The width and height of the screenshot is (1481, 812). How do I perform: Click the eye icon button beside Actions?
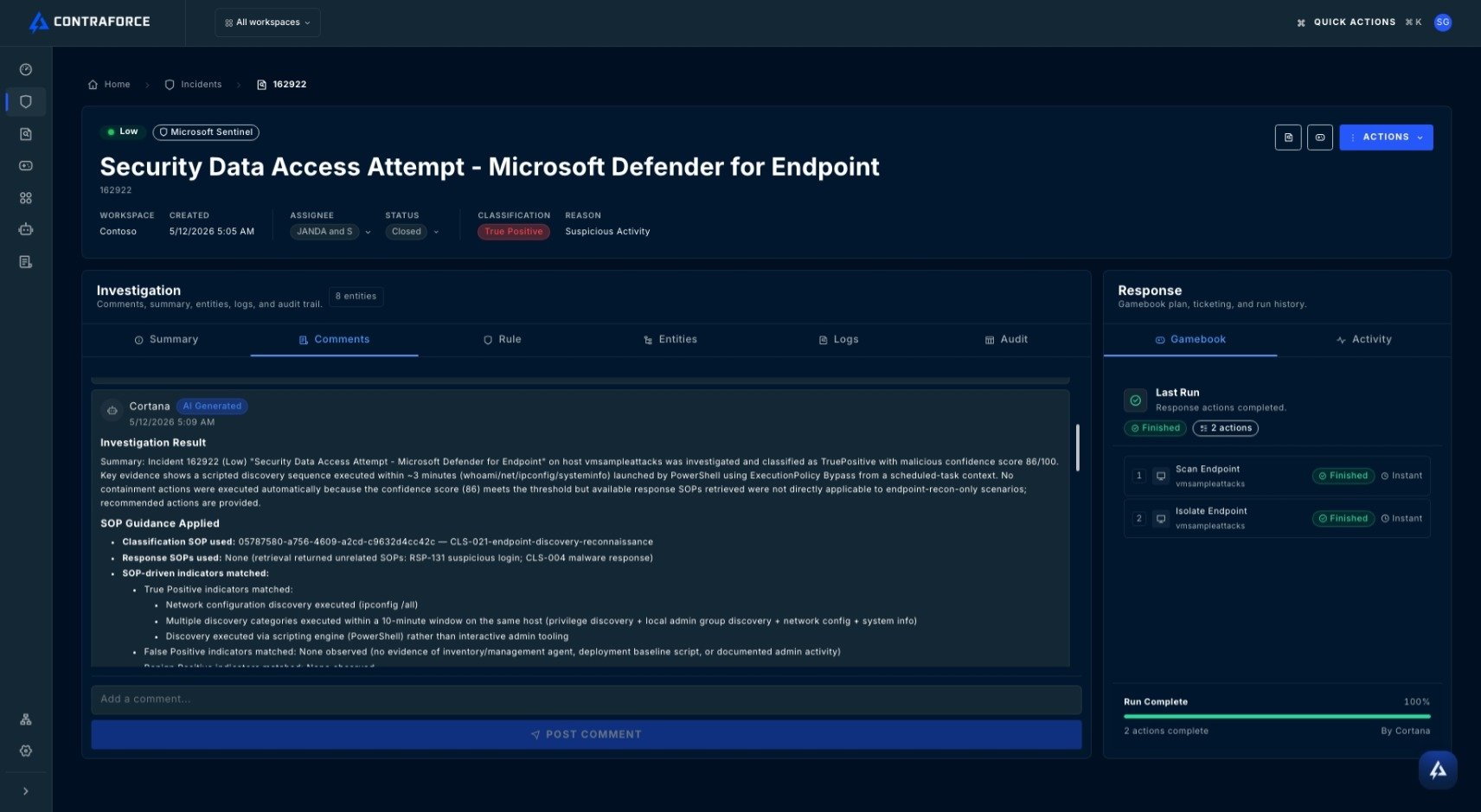point(1320,137)
